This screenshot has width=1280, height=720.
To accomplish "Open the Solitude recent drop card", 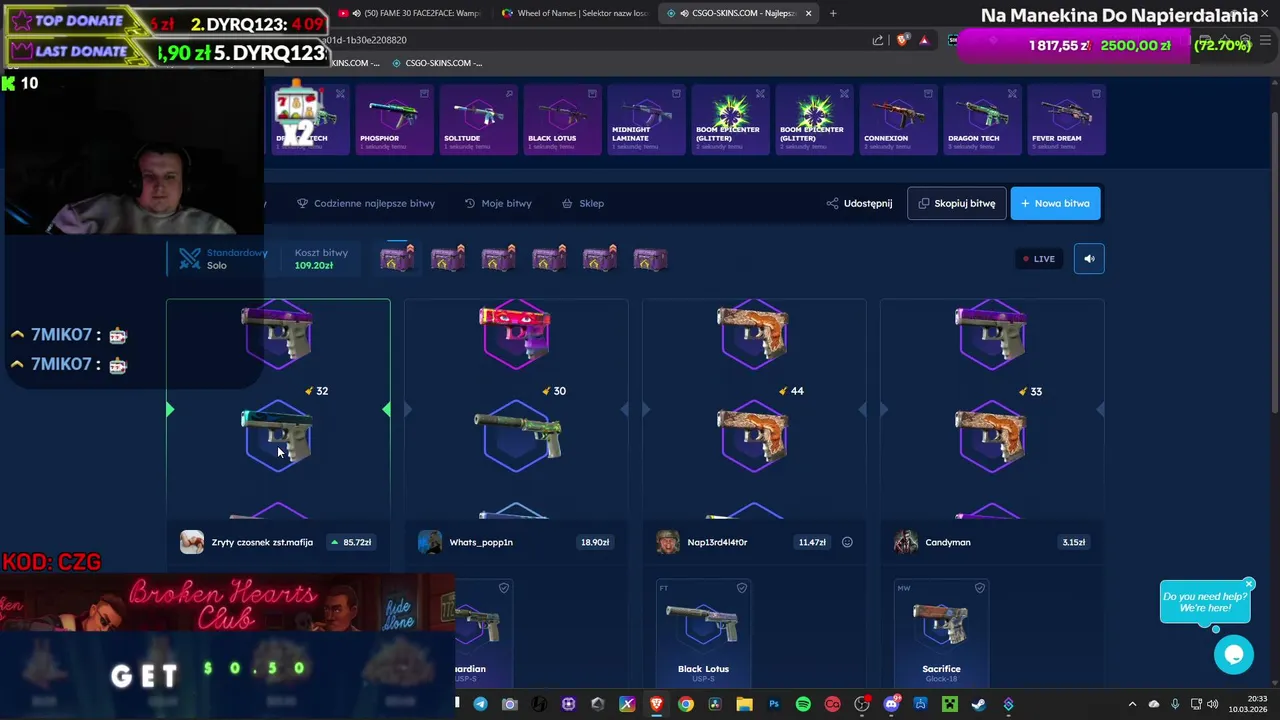I will 478,120.
